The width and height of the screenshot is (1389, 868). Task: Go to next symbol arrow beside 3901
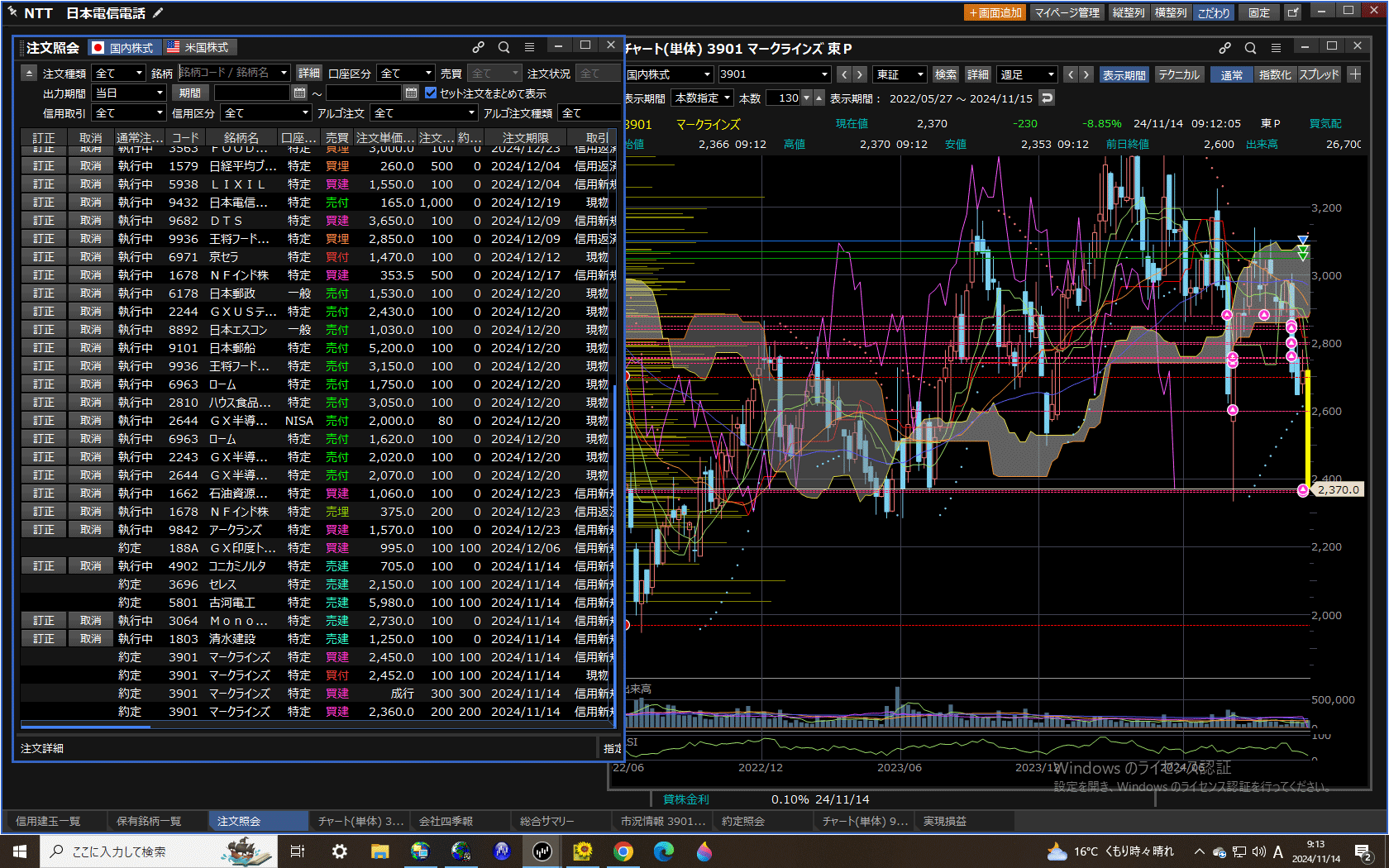pos(860,74)
